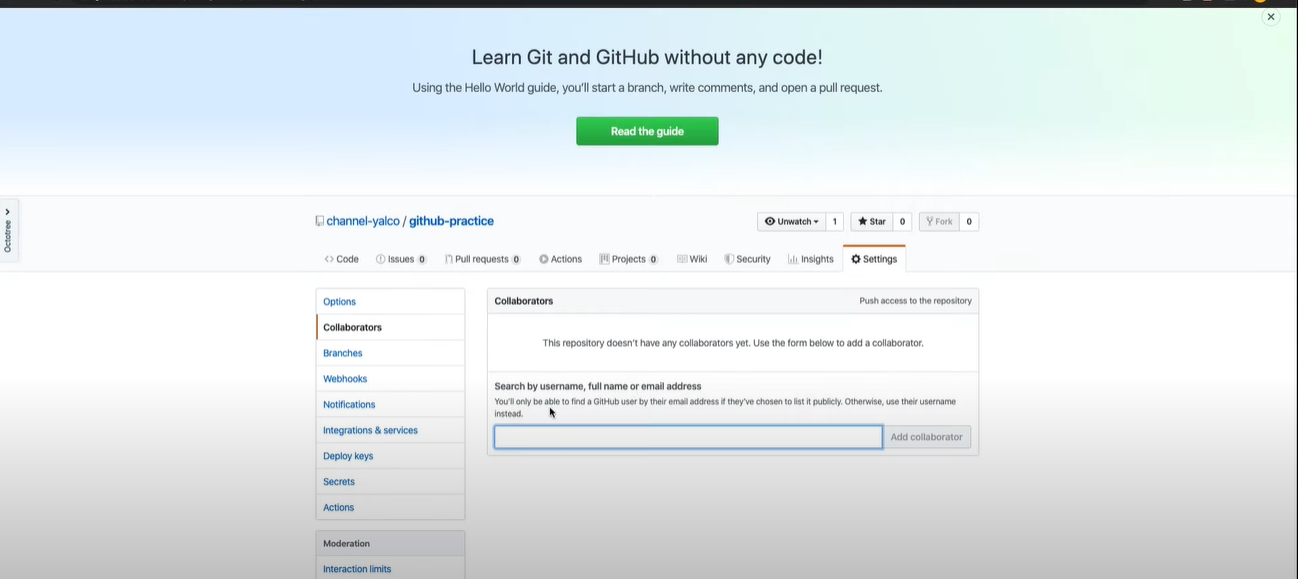Click the star icon on Star button
Viewport: 1298px width, 579px height.
point(863,221)
